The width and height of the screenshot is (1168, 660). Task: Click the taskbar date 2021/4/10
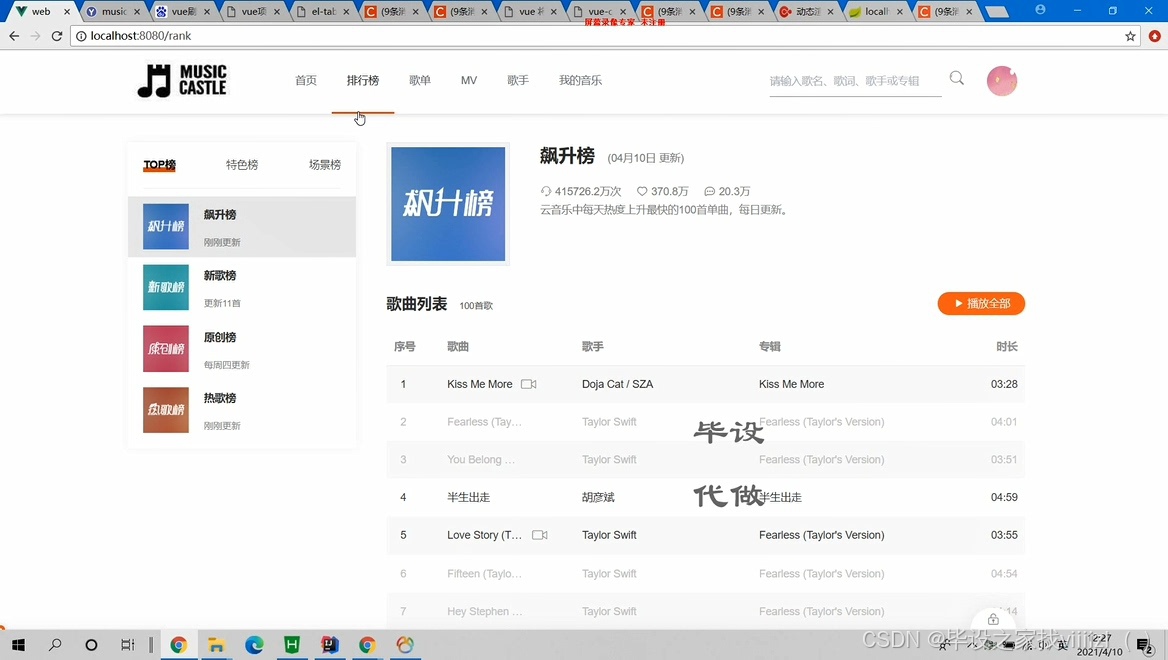point(1099,652)
